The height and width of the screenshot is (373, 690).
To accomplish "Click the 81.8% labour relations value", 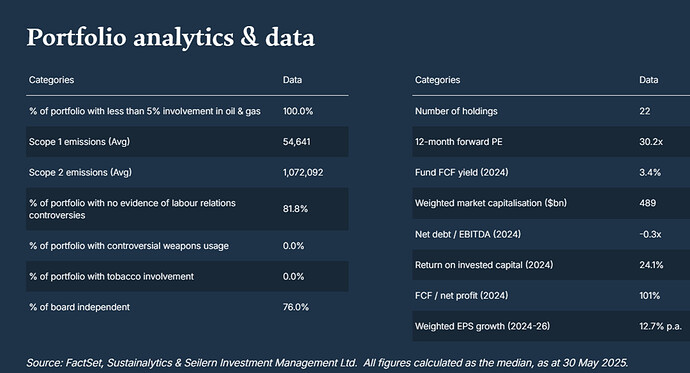I will [x=295, y=209].
